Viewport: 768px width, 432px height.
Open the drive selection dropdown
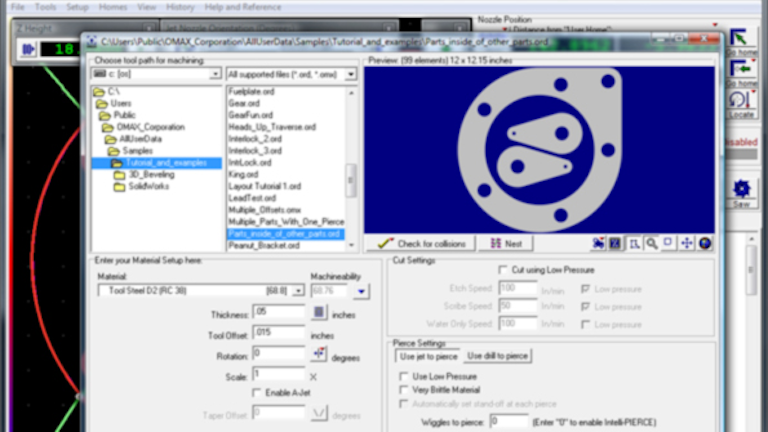tap(215, 75)
